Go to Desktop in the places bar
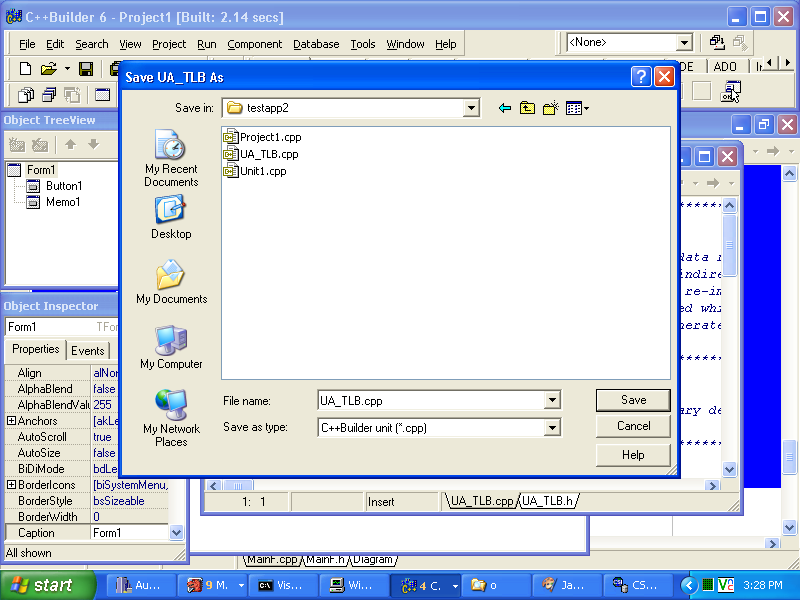Screen dimensions: 800x600 [x=171, y=218]
